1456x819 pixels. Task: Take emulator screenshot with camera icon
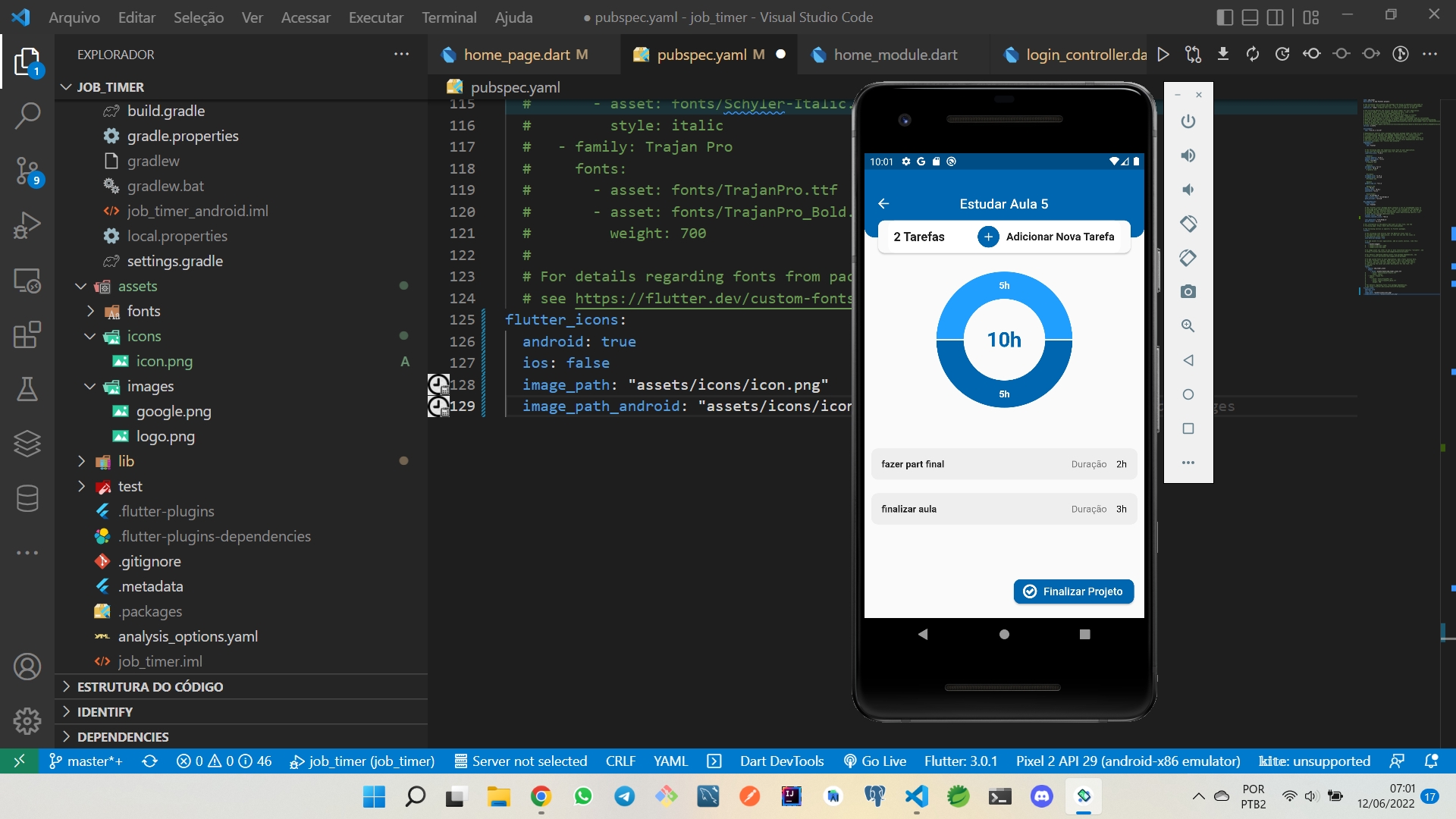(1188, 292)
